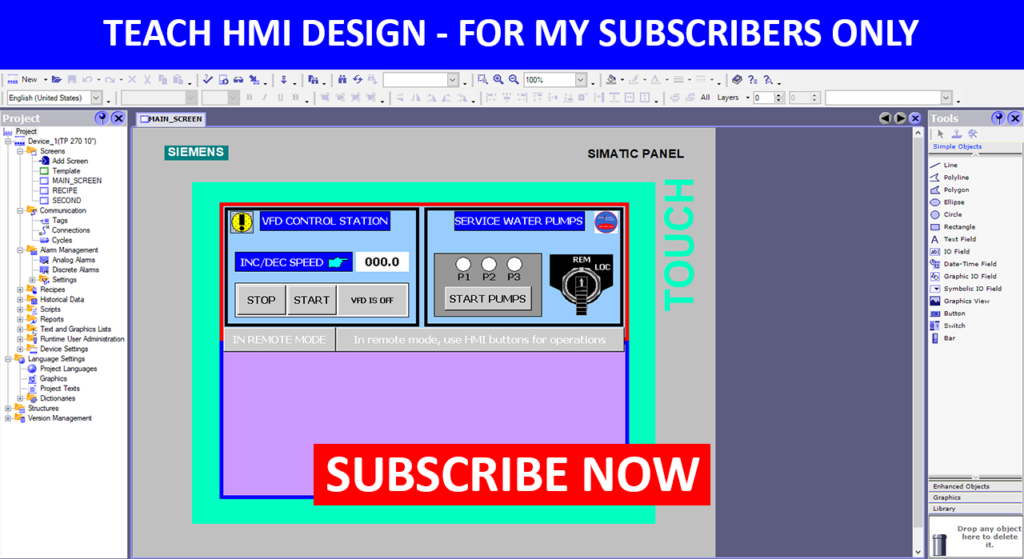Image resolution: width=1024 pixels, height=559 pixels.
Task: Click the Open project folder icon
Action: 57,79
